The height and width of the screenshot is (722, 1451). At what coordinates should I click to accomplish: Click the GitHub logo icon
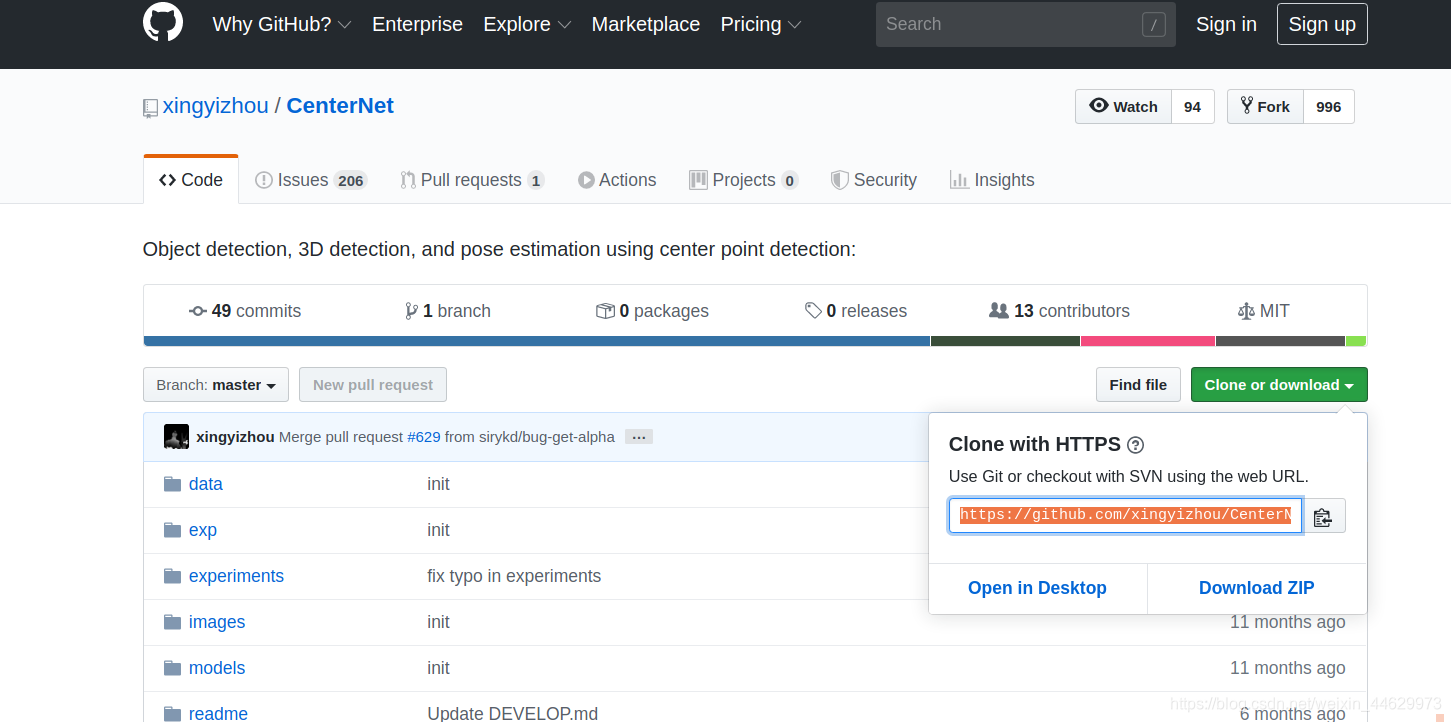(x=163, y=22)
